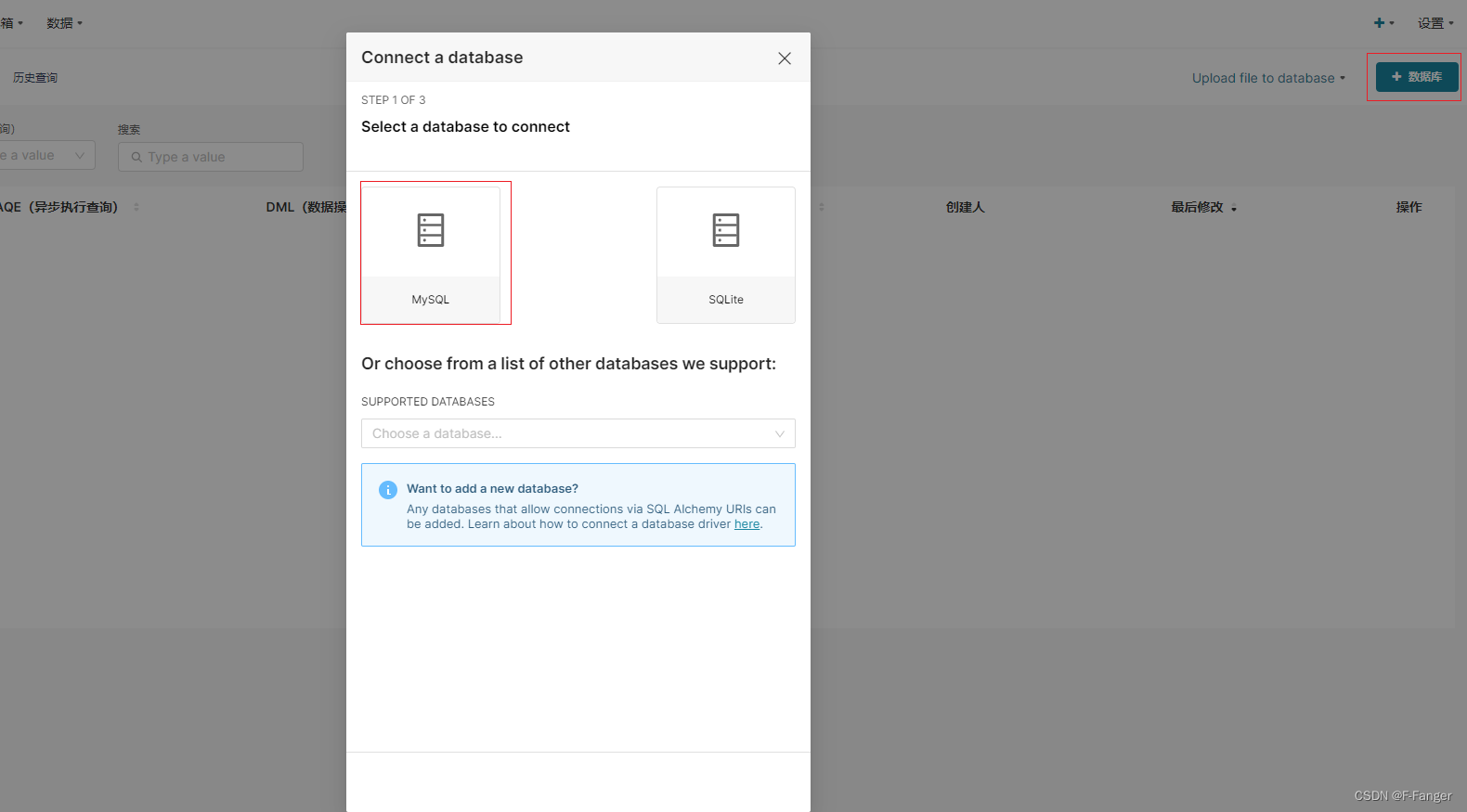Open Upload file to database dropdown
Screen dimensions: 1467x812
pos(1268,78)
